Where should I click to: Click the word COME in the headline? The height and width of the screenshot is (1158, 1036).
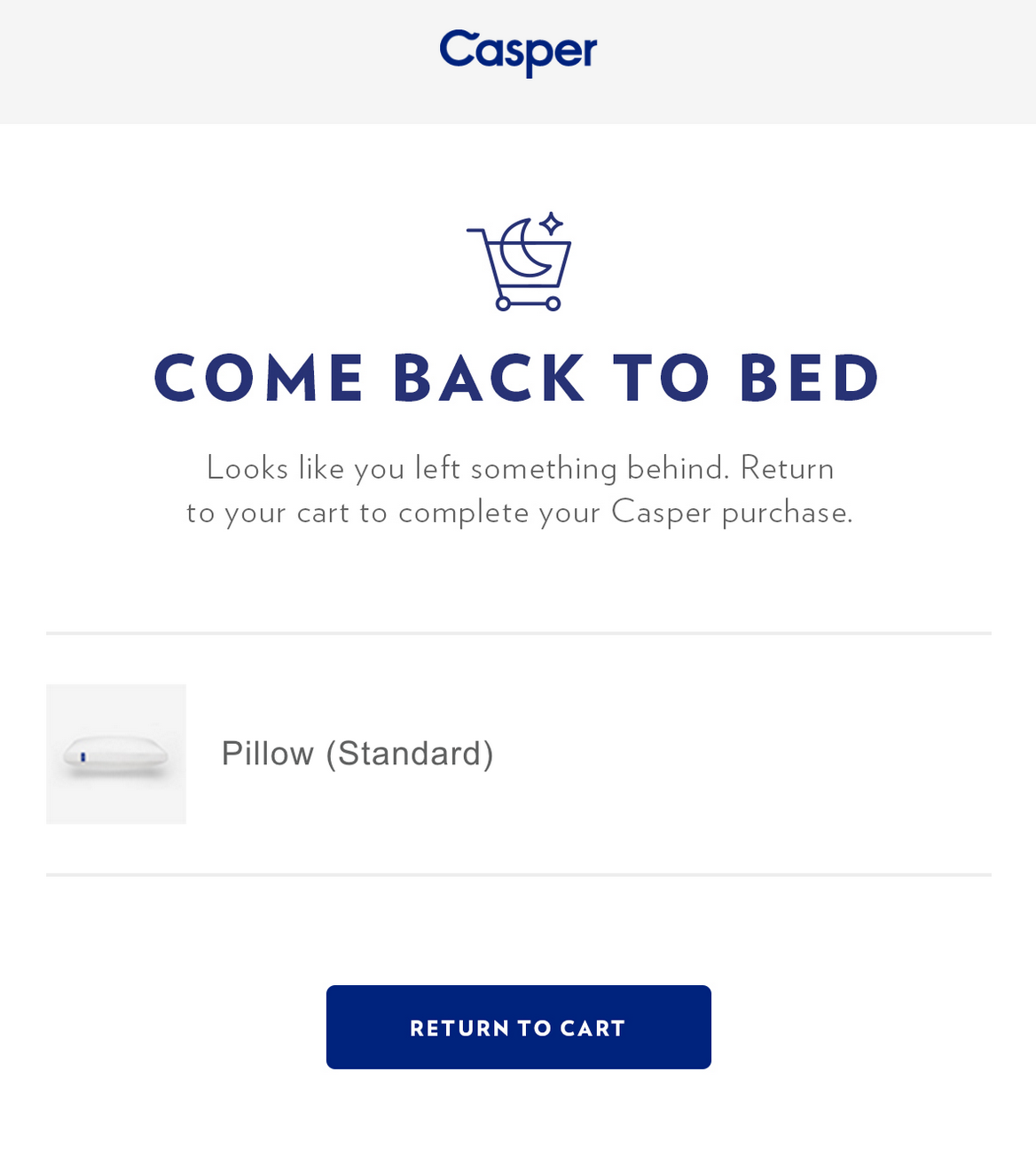259,379
